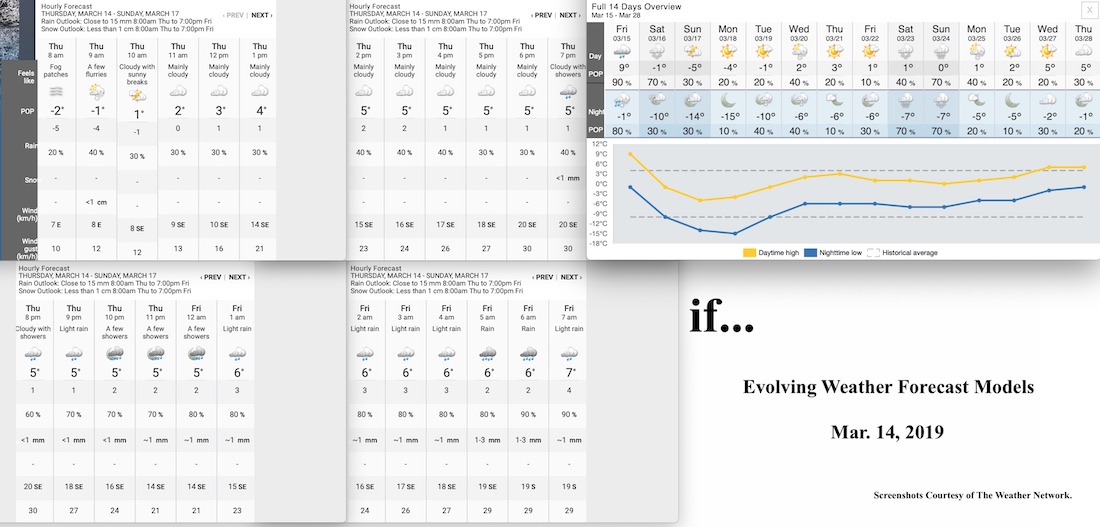Click the showers icon for Thu 8 pm
This screenshot has height=527, width=1100.
[33, 354]
